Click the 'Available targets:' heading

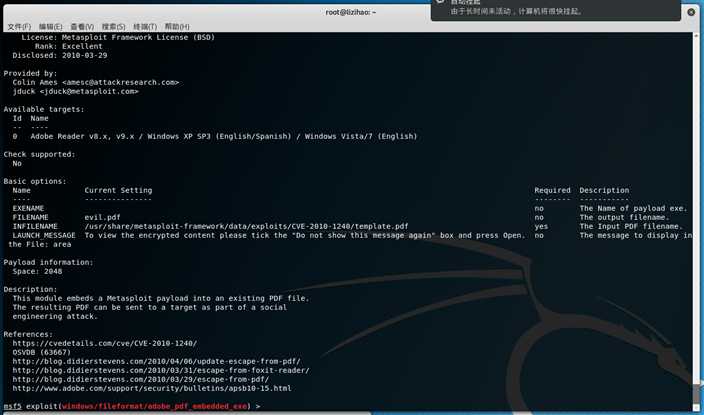pyautogui.click(x=44, y=109)
